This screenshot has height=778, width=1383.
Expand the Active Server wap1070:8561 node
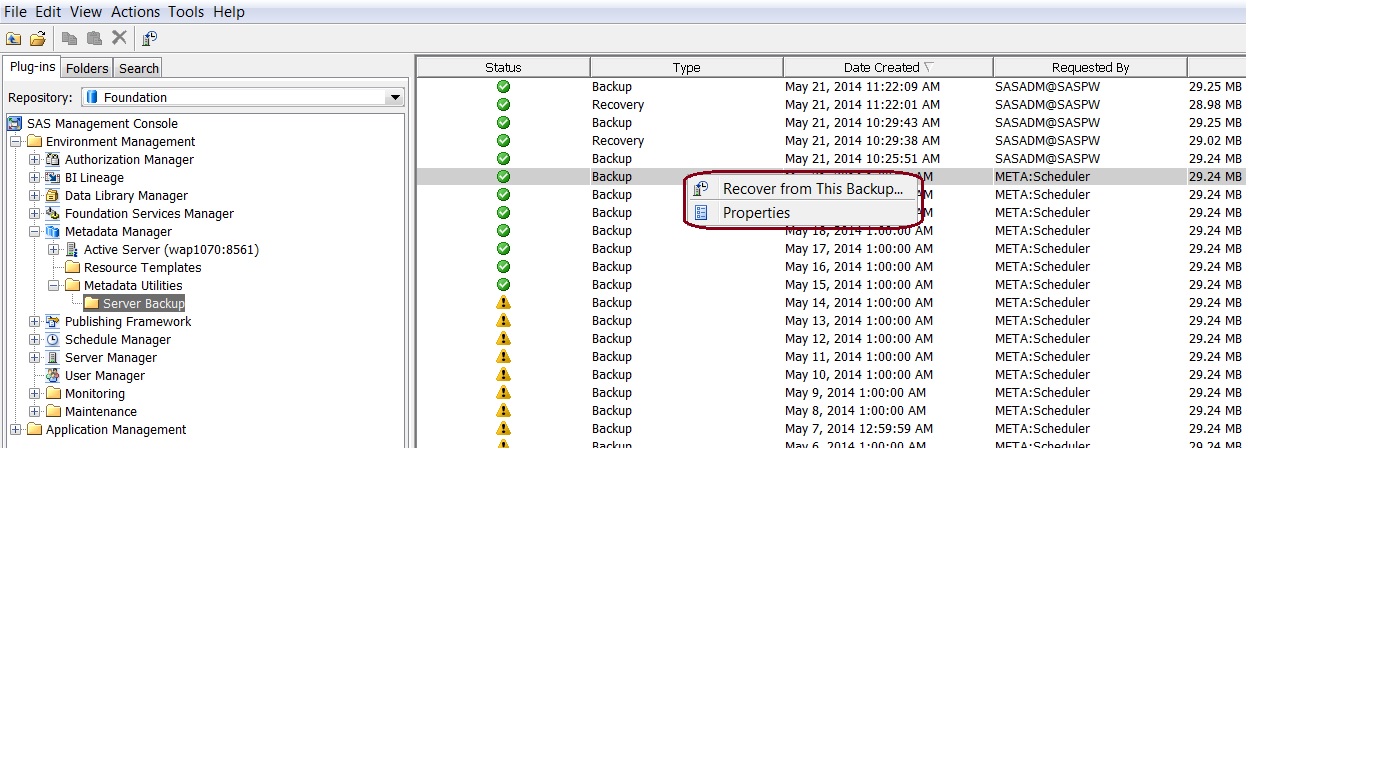[x=56, y=249]
